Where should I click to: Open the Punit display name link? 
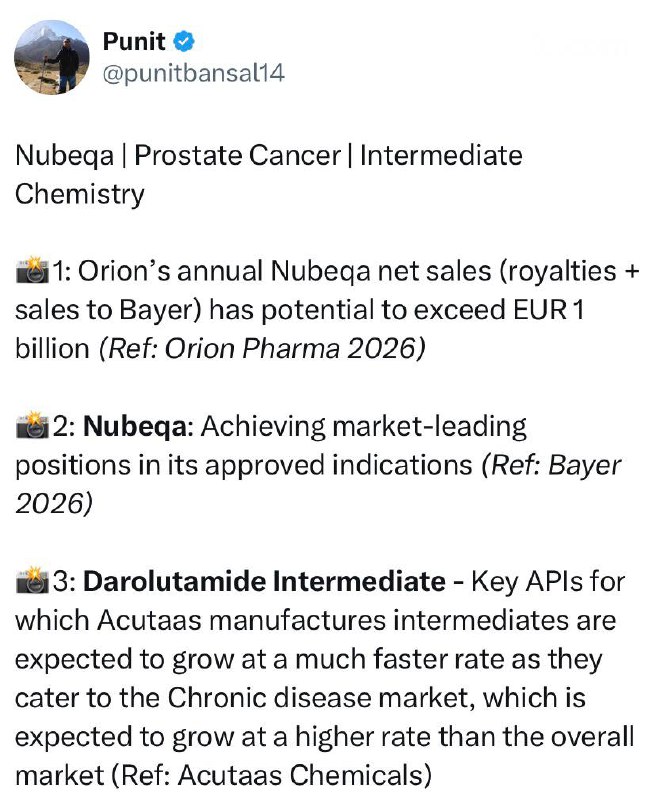click(x=135, y=43)
